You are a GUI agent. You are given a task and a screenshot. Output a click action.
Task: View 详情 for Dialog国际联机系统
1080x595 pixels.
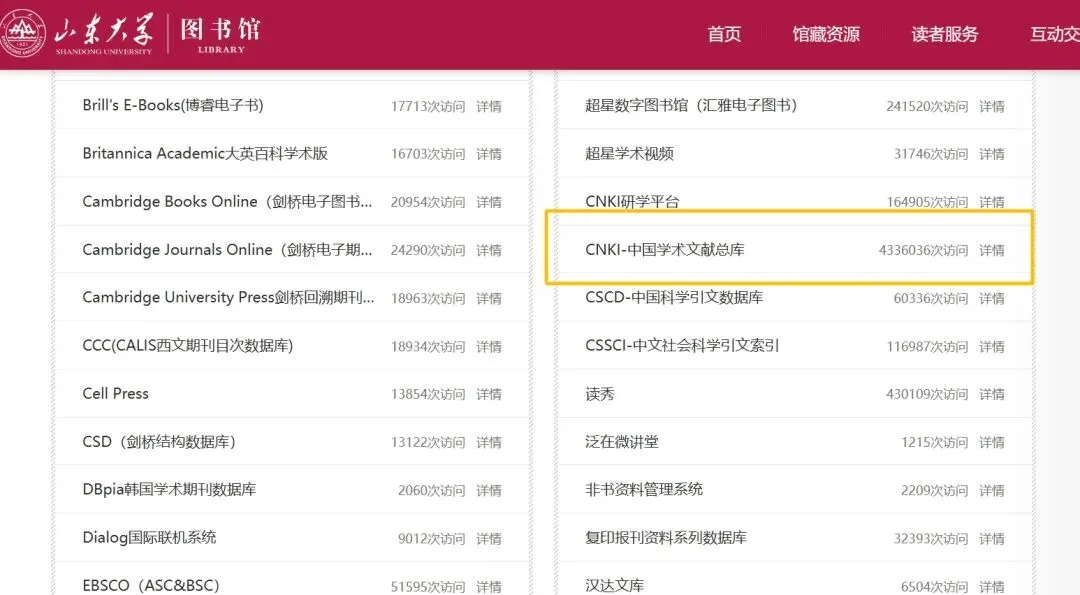(489, 539)
